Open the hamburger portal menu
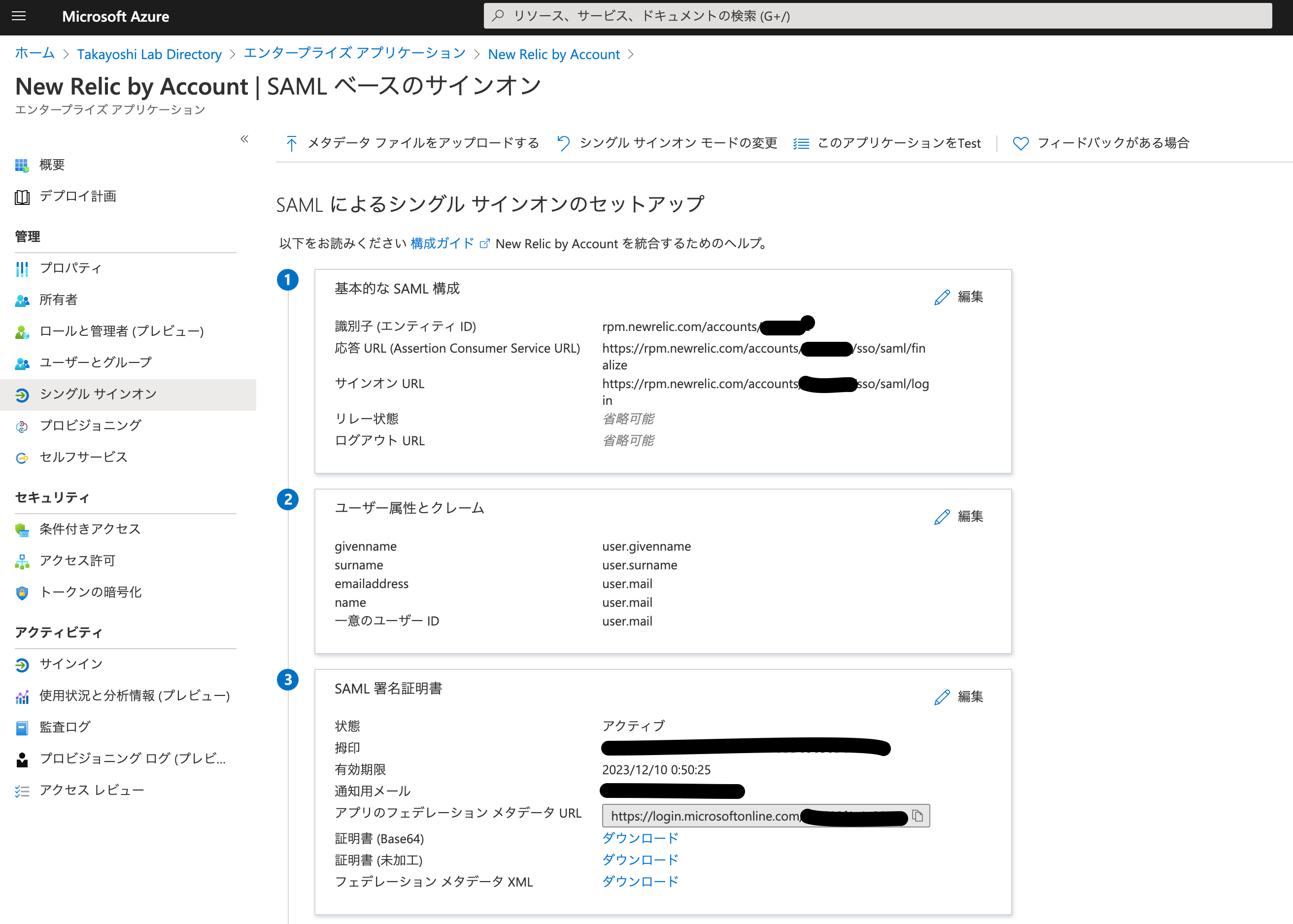The height and width of the screenshot is (924, 1293). tap(19, 16)
